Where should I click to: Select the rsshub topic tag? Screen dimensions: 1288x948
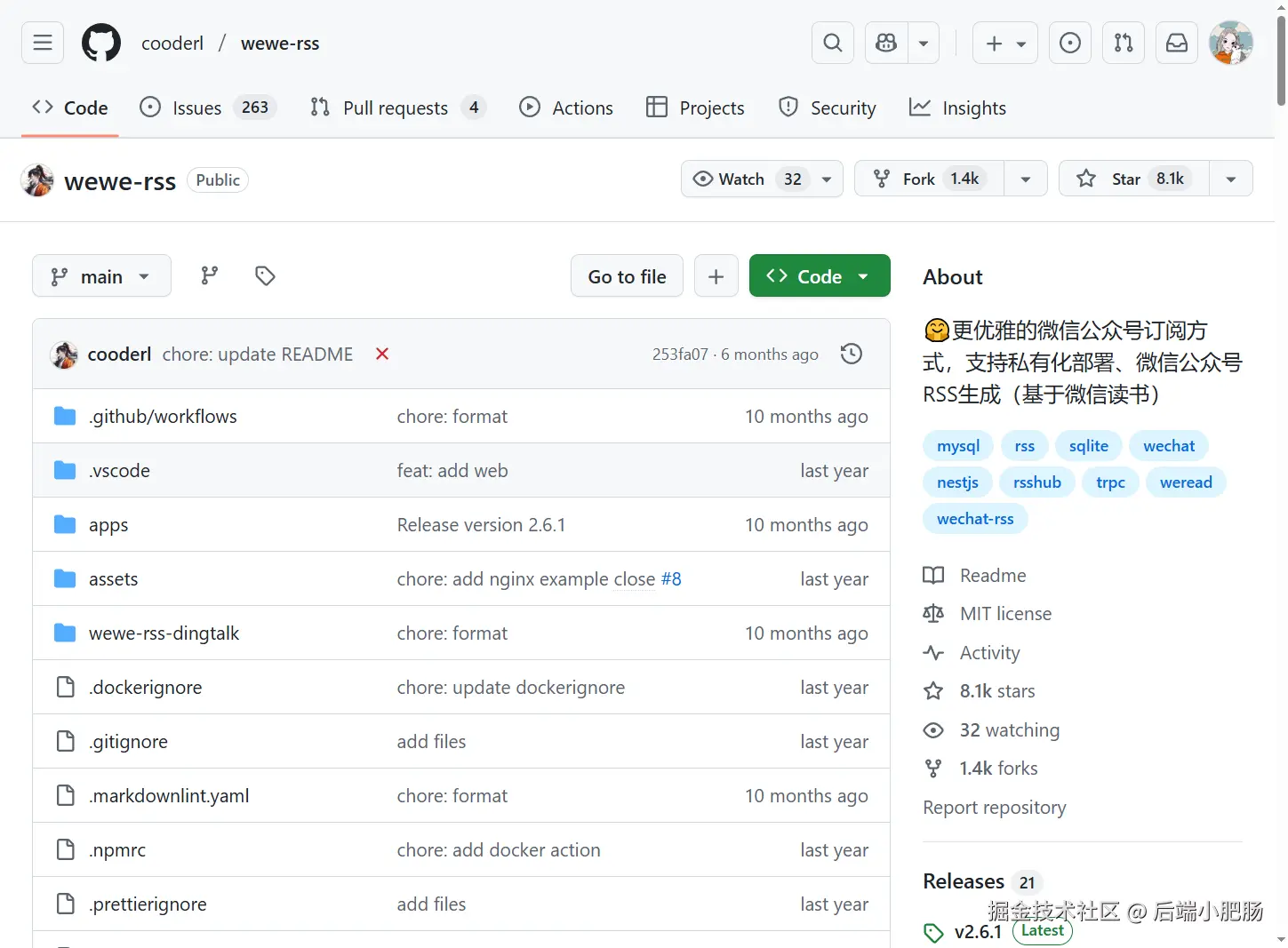coord(1037,482)
